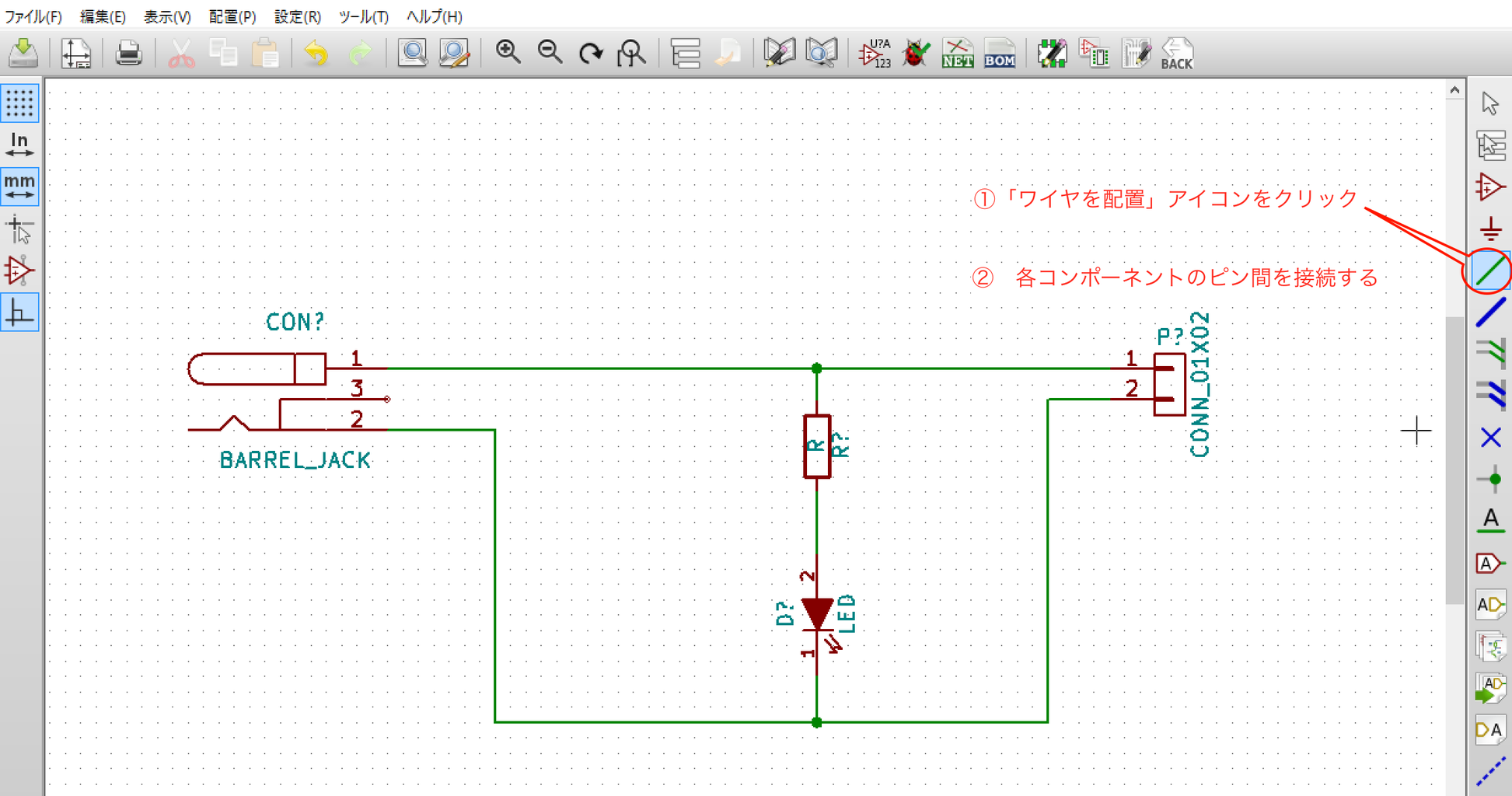Undo the last action
This screenshot has width=1512, height=796.
click(316, 53)
